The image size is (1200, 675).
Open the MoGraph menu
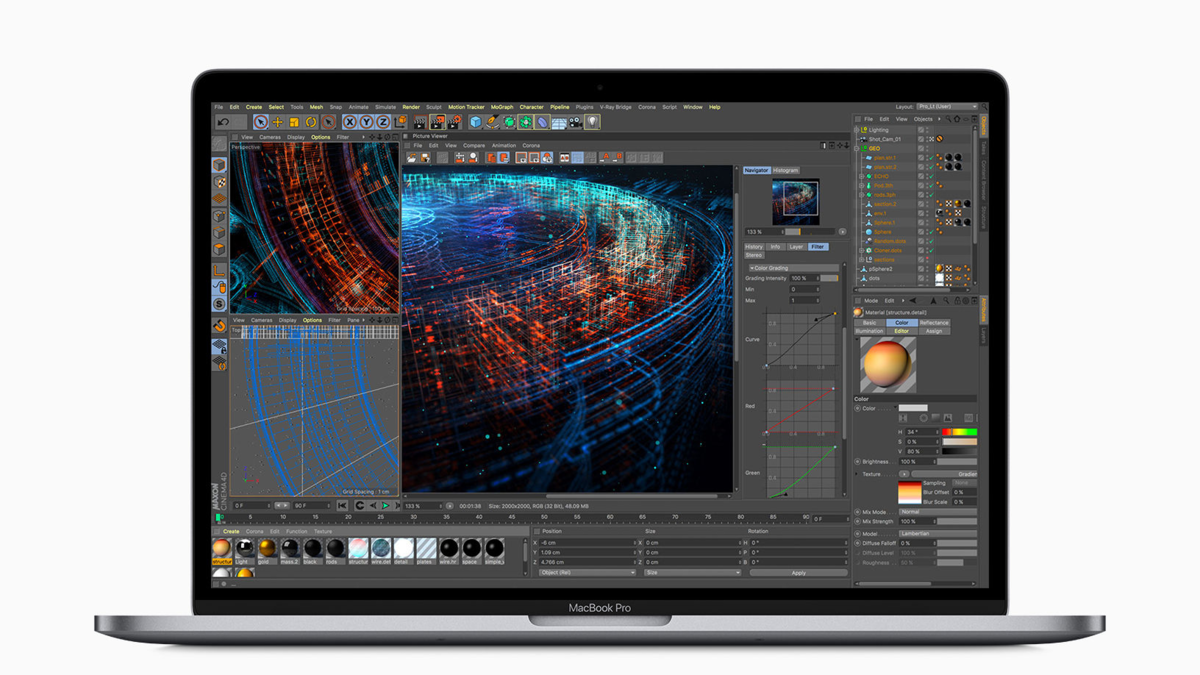(502, 107)
